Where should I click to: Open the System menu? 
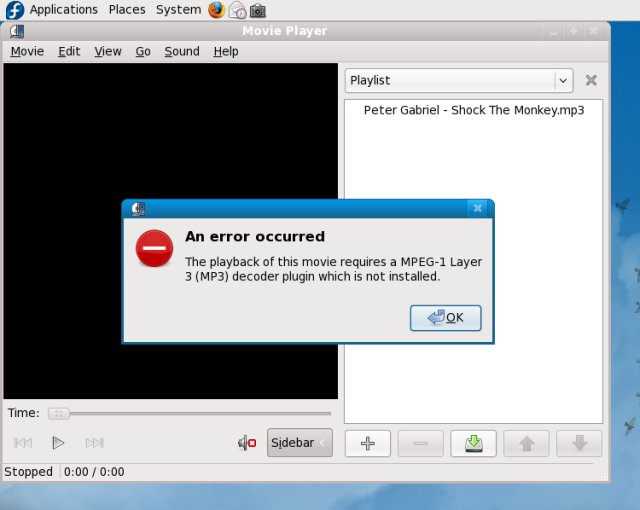point(178,9)
